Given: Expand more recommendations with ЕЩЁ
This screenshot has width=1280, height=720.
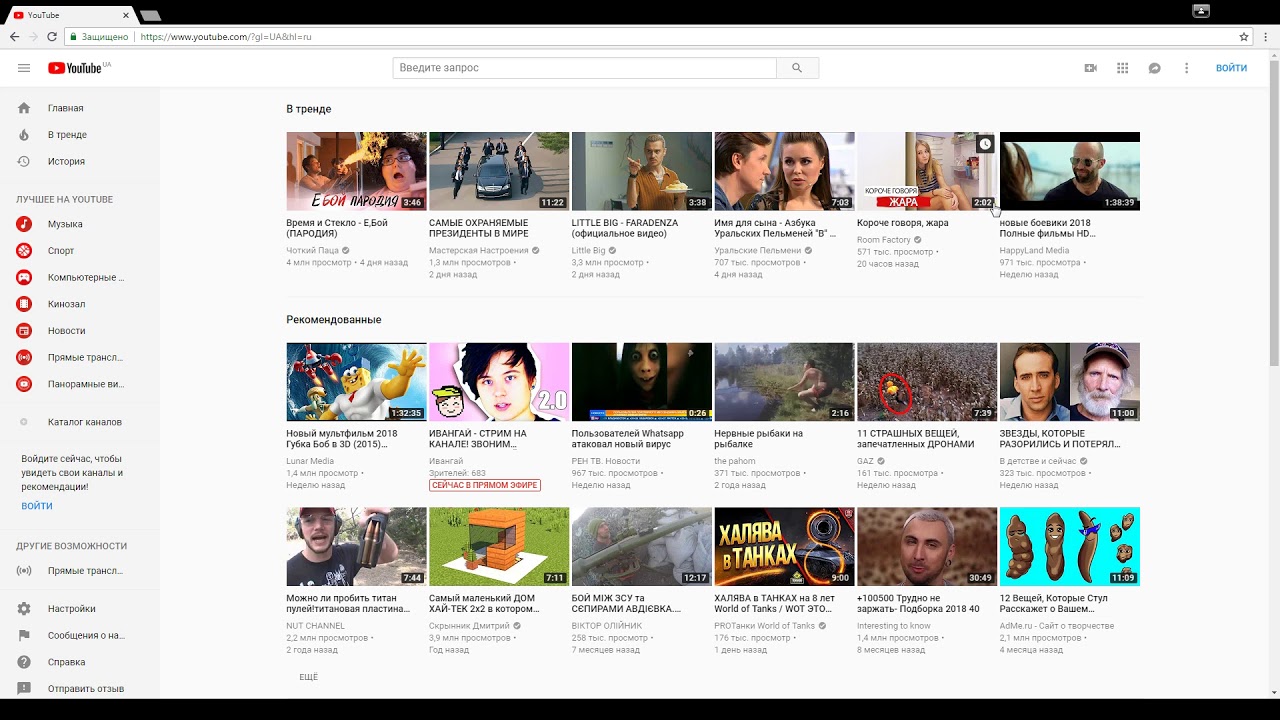Looking at the screenshot, I should (x=308, y=677).
